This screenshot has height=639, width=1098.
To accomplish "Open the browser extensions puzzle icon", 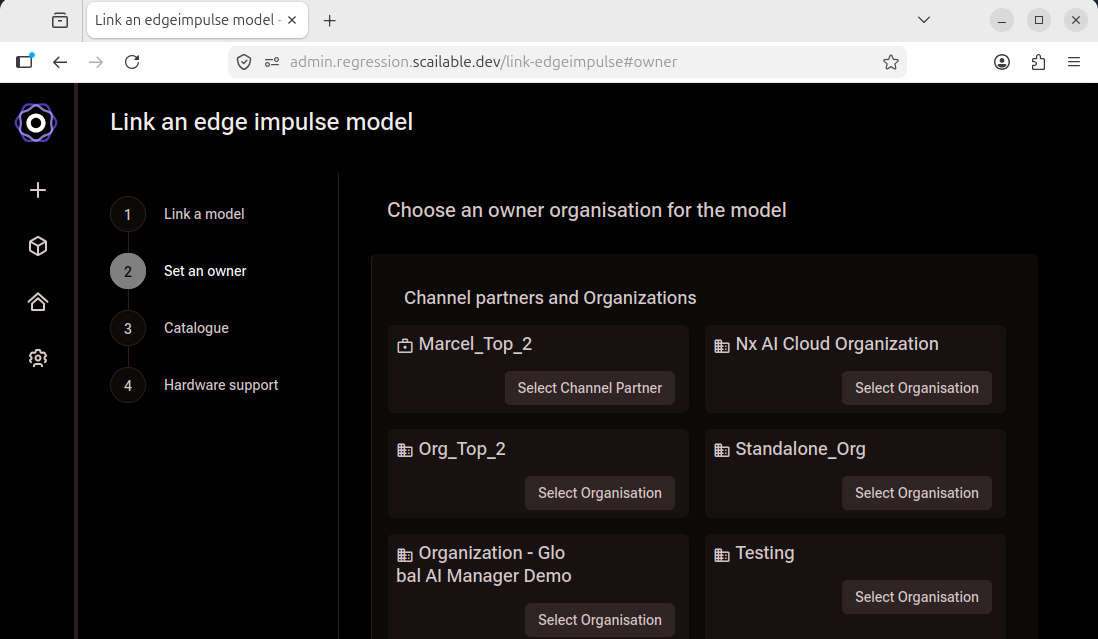I will [1038, 62].
